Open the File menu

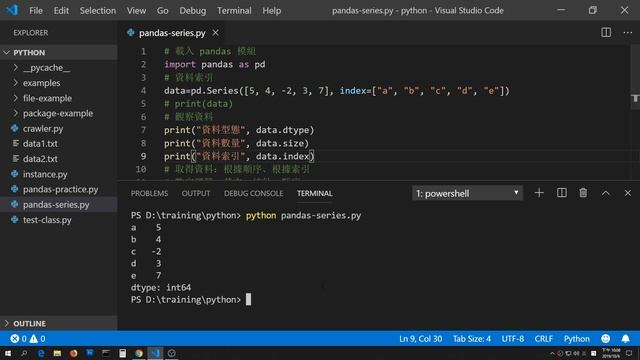[x=36, y=11]
